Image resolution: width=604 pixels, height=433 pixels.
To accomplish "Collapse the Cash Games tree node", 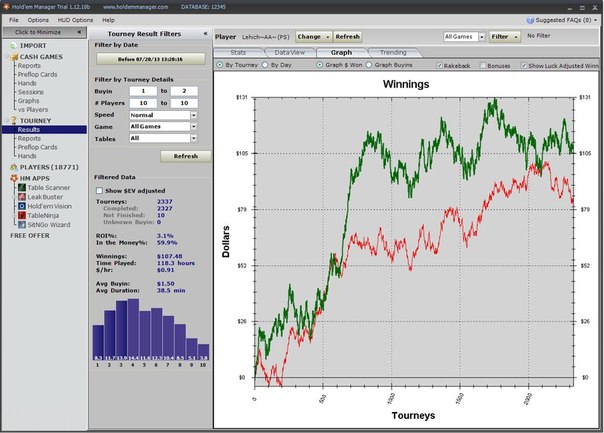I will (7, 57).
